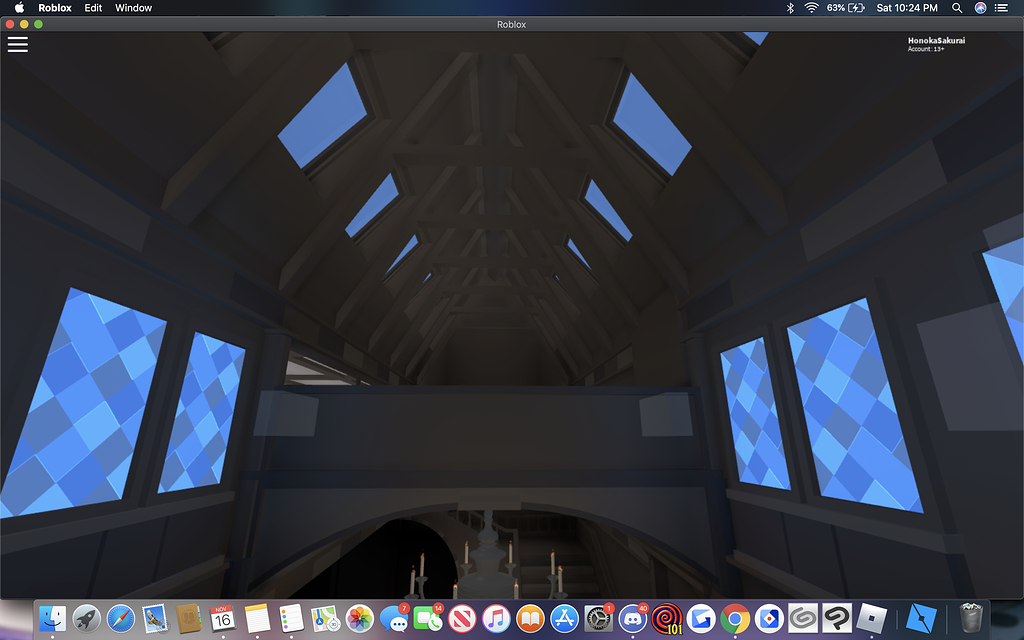Open the Window menu
This screenshot has width=1024, height=640.
pos(133,8)
